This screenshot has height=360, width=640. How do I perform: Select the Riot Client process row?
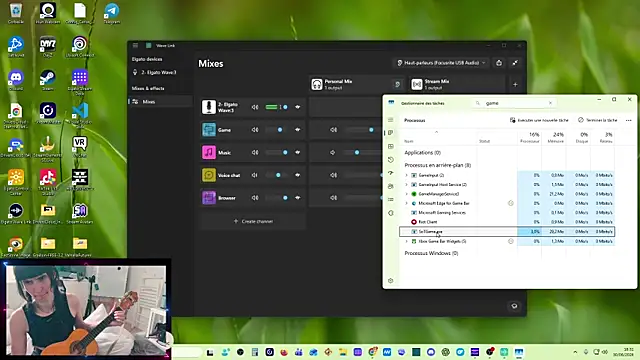[x=507, y=222]
